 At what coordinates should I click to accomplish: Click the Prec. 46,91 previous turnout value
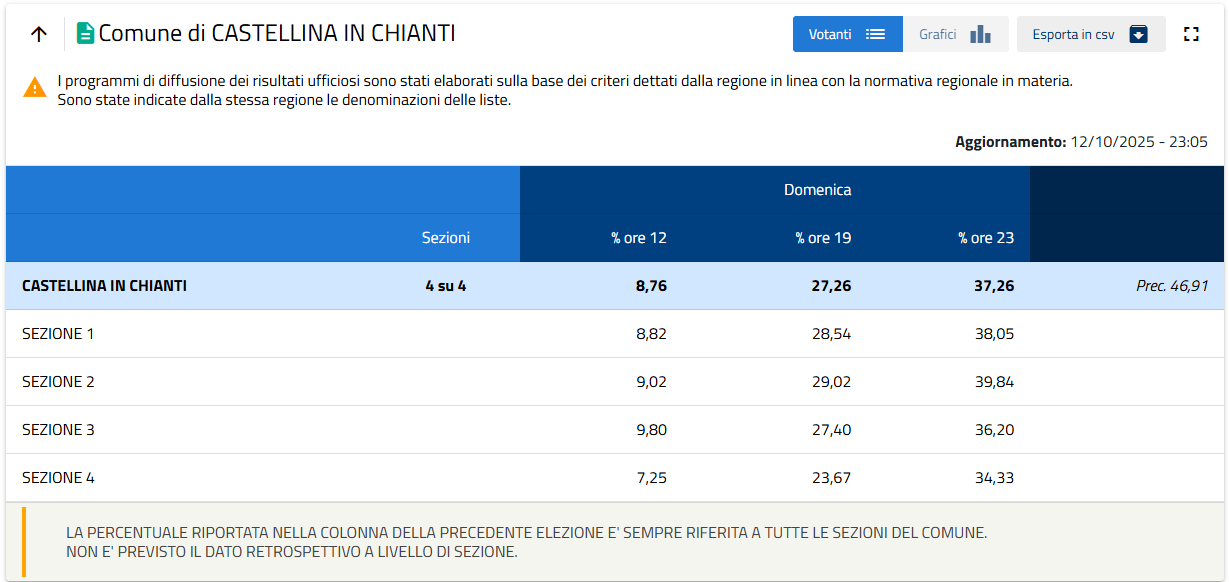click(1171, 286)
